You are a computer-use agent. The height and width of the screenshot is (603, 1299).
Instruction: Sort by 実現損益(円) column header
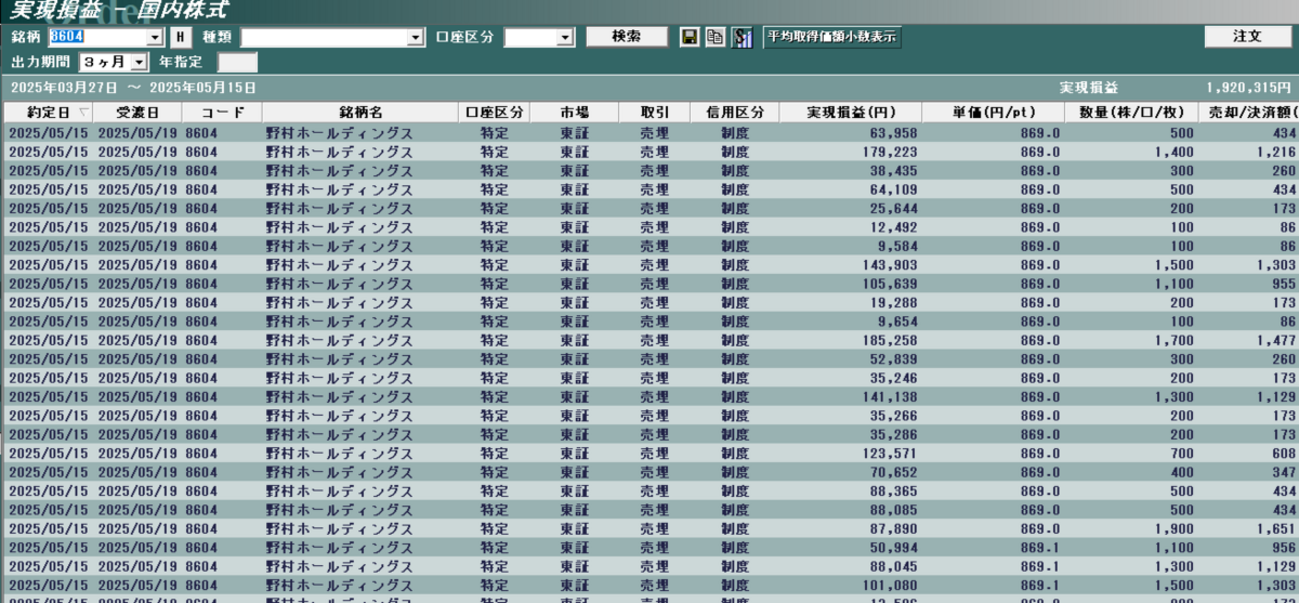click(850, 112)
